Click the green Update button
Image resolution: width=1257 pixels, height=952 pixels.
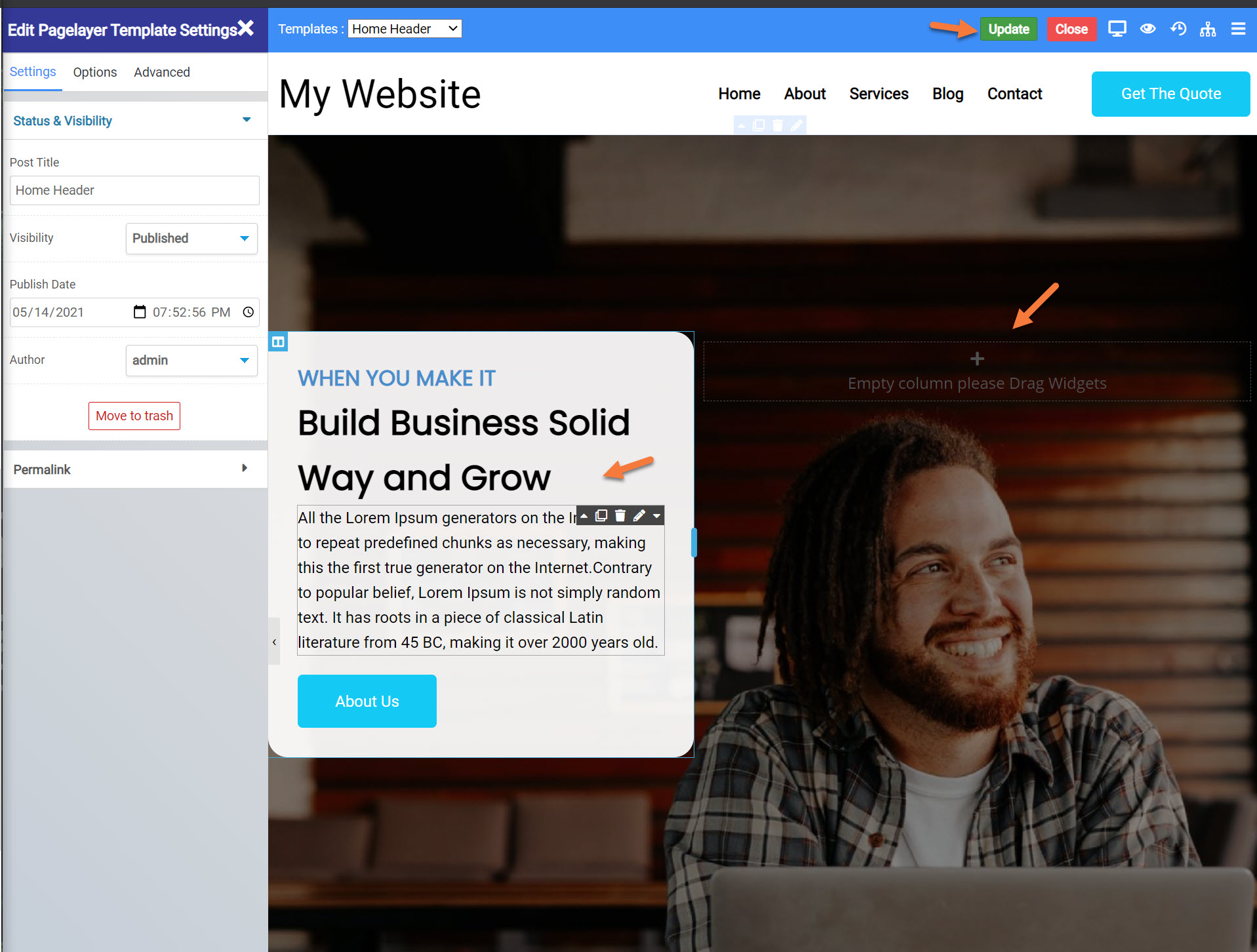click(1008, 29)
